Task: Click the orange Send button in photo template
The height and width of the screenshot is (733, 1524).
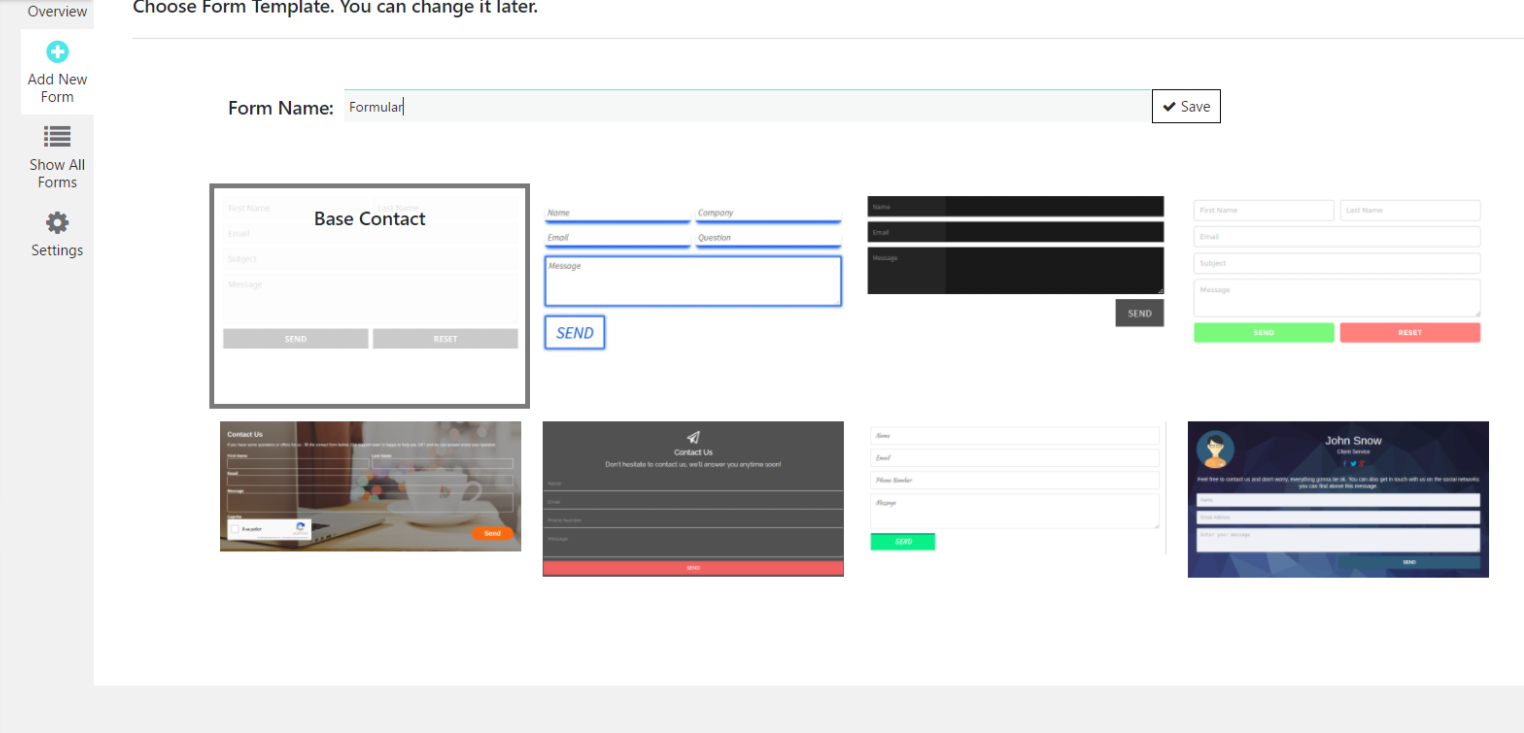Action: click(x=492, y=534)
